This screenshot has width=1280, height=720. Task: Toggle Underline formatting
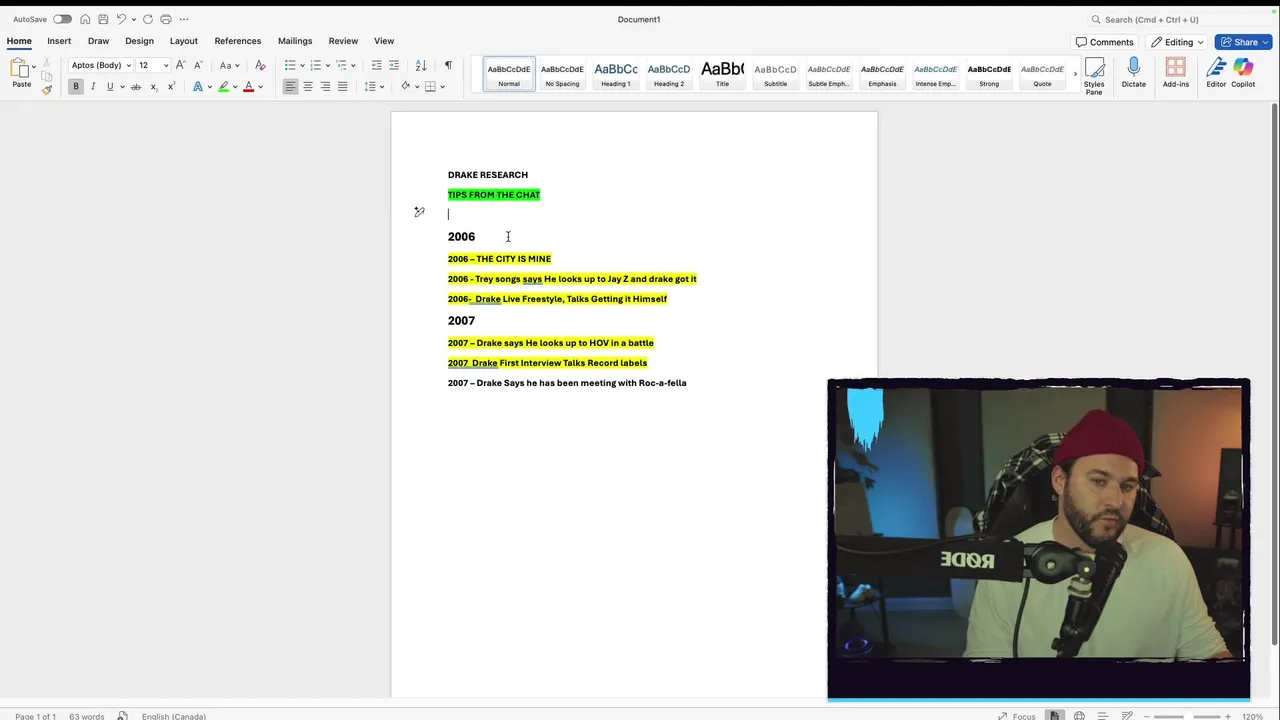(110, 87)
